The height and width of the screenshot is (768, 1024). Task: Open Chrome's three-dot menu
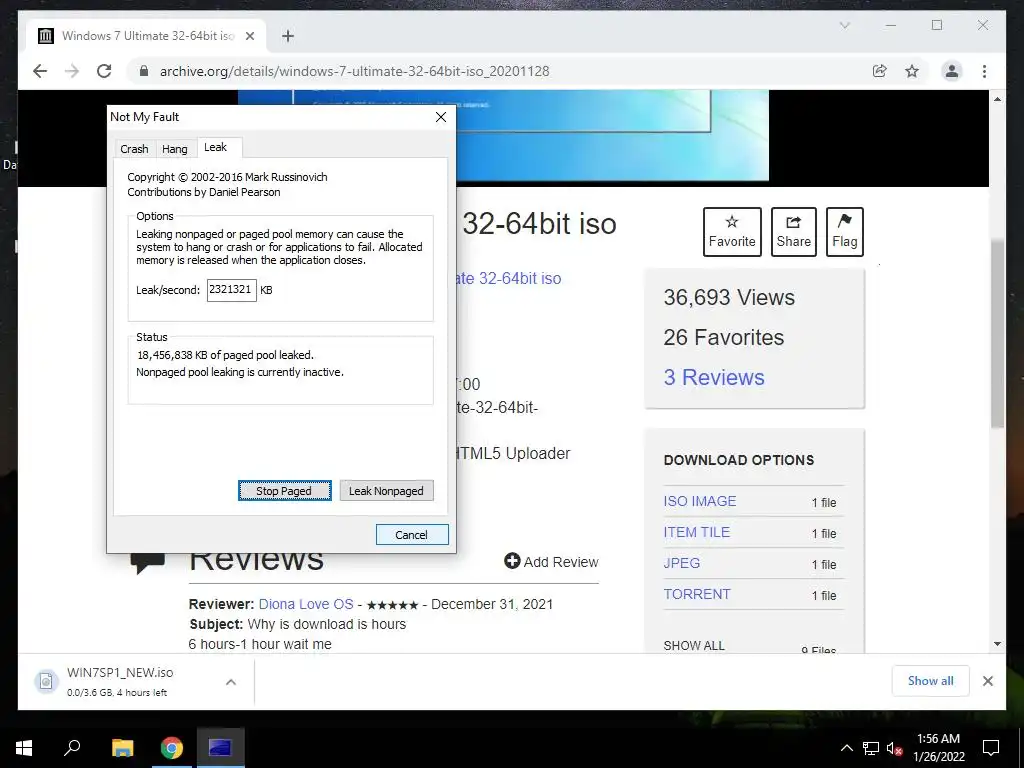pyautogui.click(x=984, y=71)
